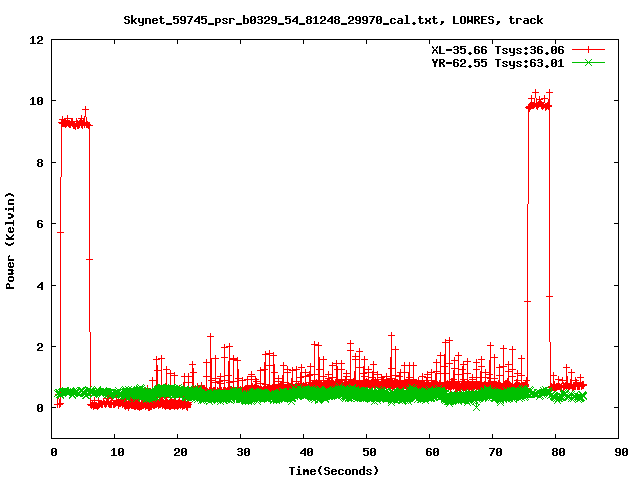The width and height of the screenshot is (640, 480).
Task: Click red plus line sample in legend
Action: click(588, 50)
